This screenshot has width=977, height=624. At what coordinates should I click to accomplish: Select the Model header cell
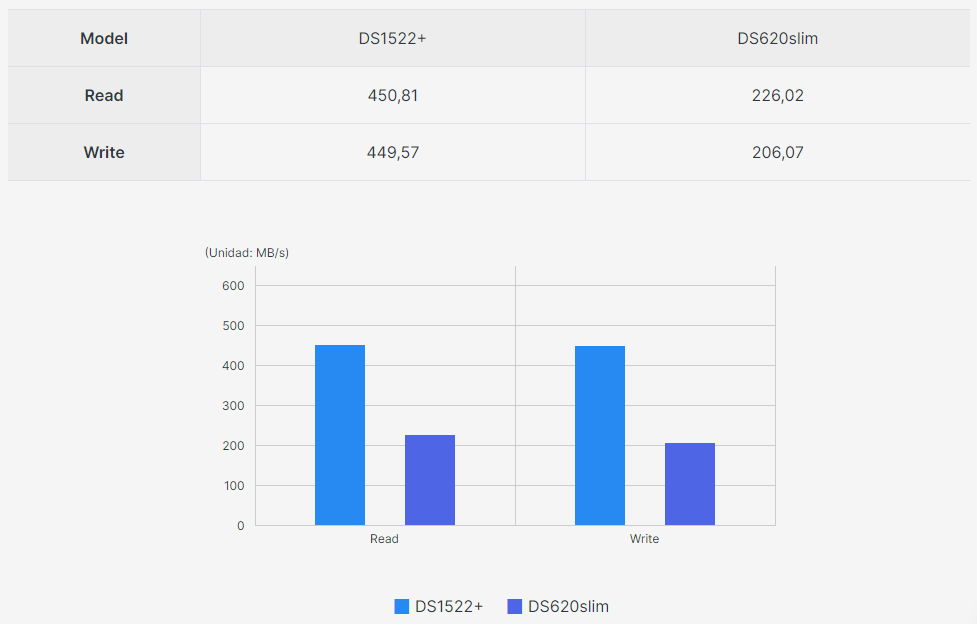coord(104,39)
